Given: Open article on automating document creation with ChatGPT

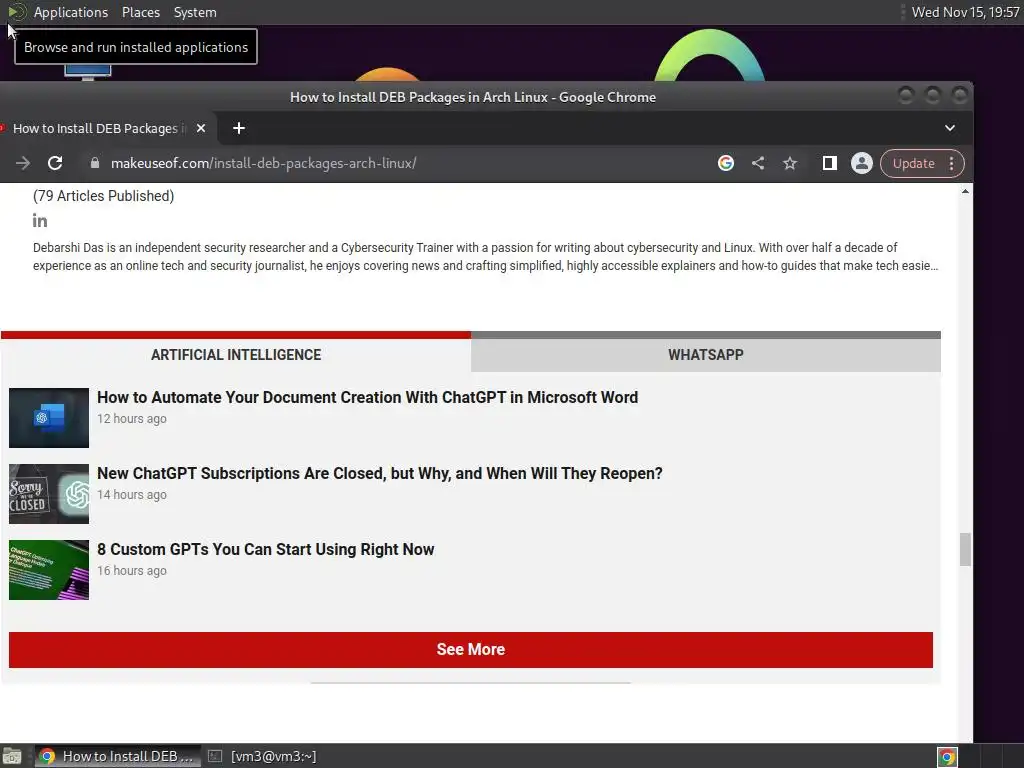Looking at the screenshot, I should pyautogui.click(x=368, y=397).
